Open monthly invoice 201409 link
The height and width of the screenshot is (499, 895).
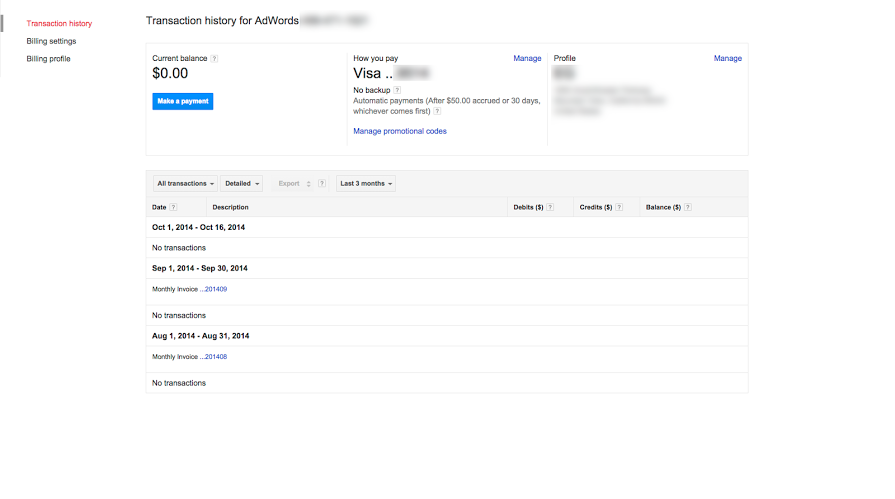point(216,289)
